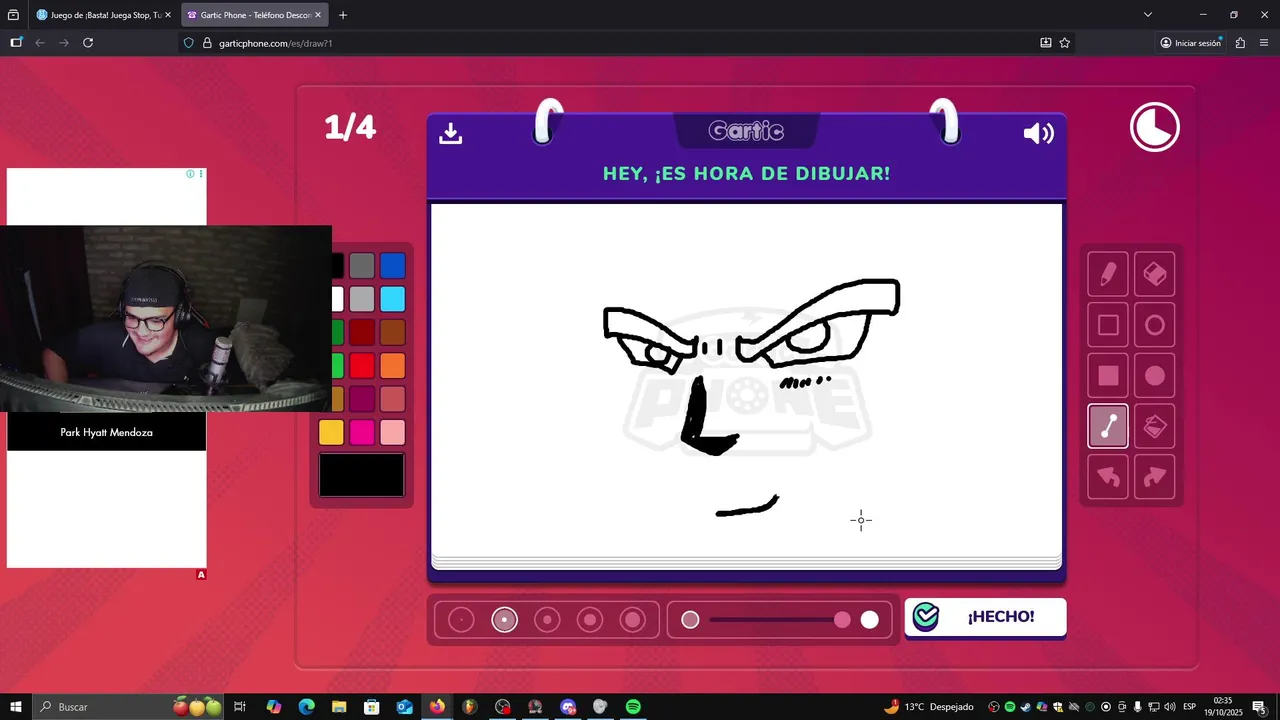Viewport: 1280px width, 720px height.
Task: Open the 13°C Despejado weather widget
Action: point(928,707)
